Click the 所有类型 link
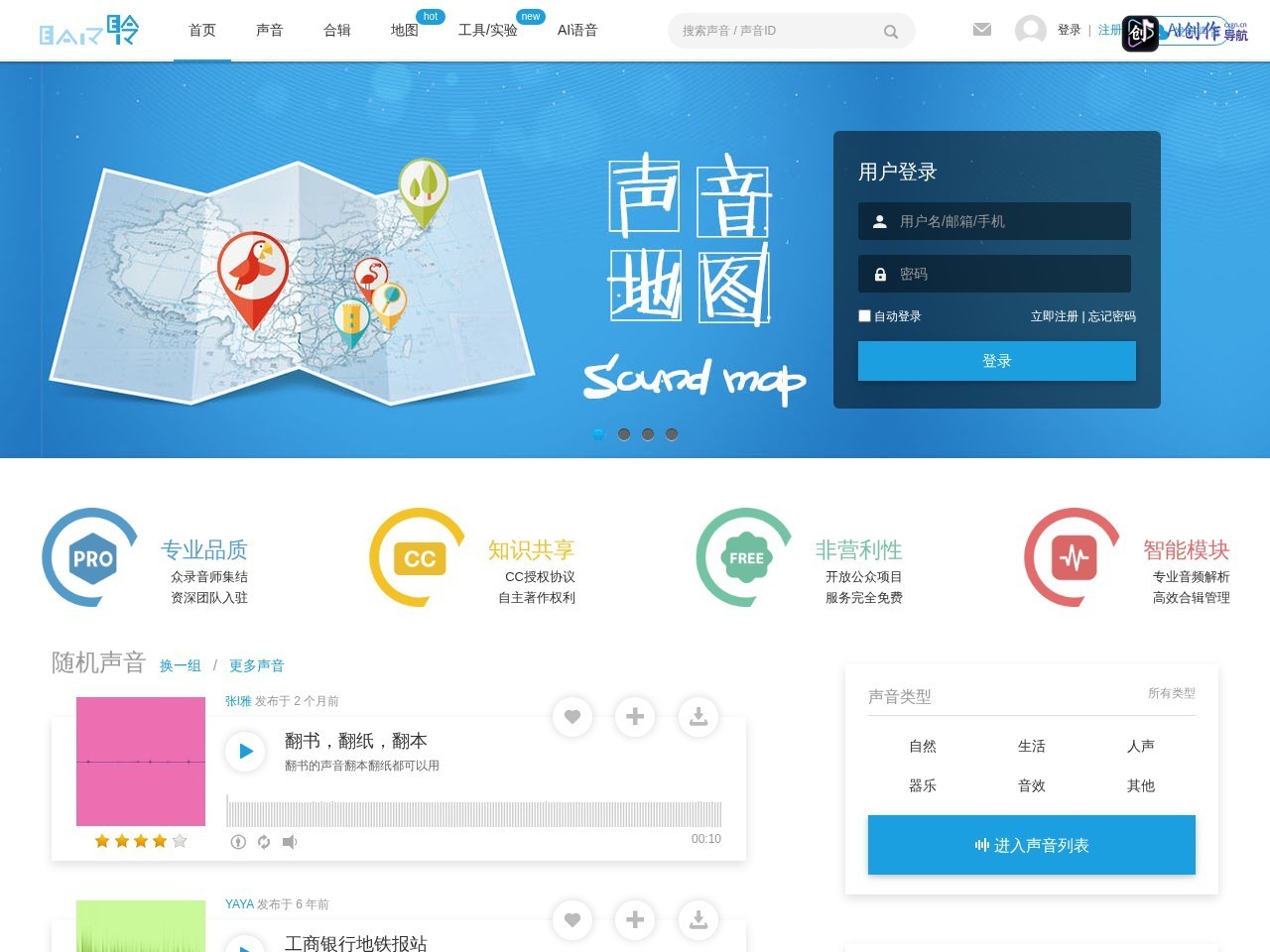 [1172, 693]
